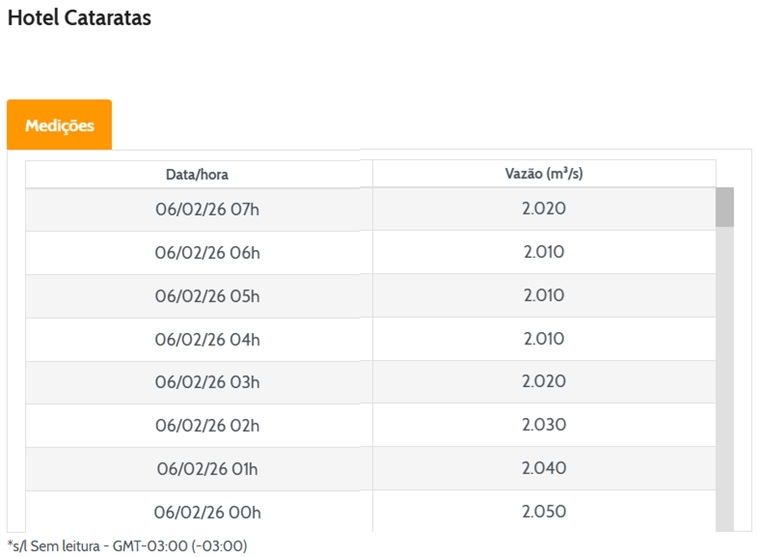Open the Medições tab

(x=59, y=125)
